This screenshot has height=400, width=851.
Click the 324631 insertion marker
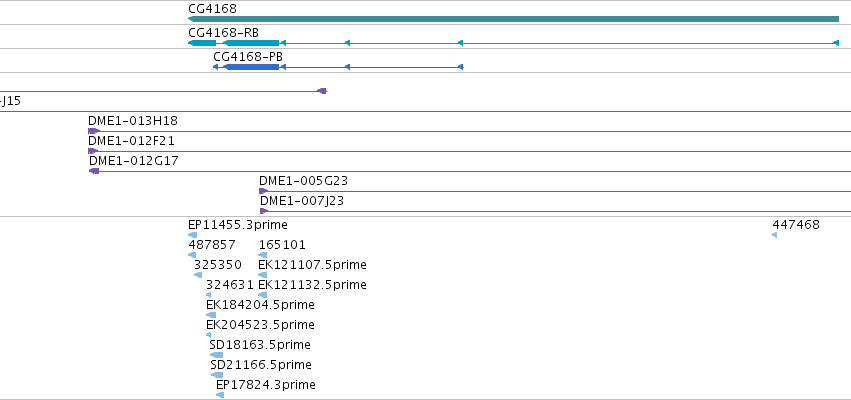(x=208, y=295)
